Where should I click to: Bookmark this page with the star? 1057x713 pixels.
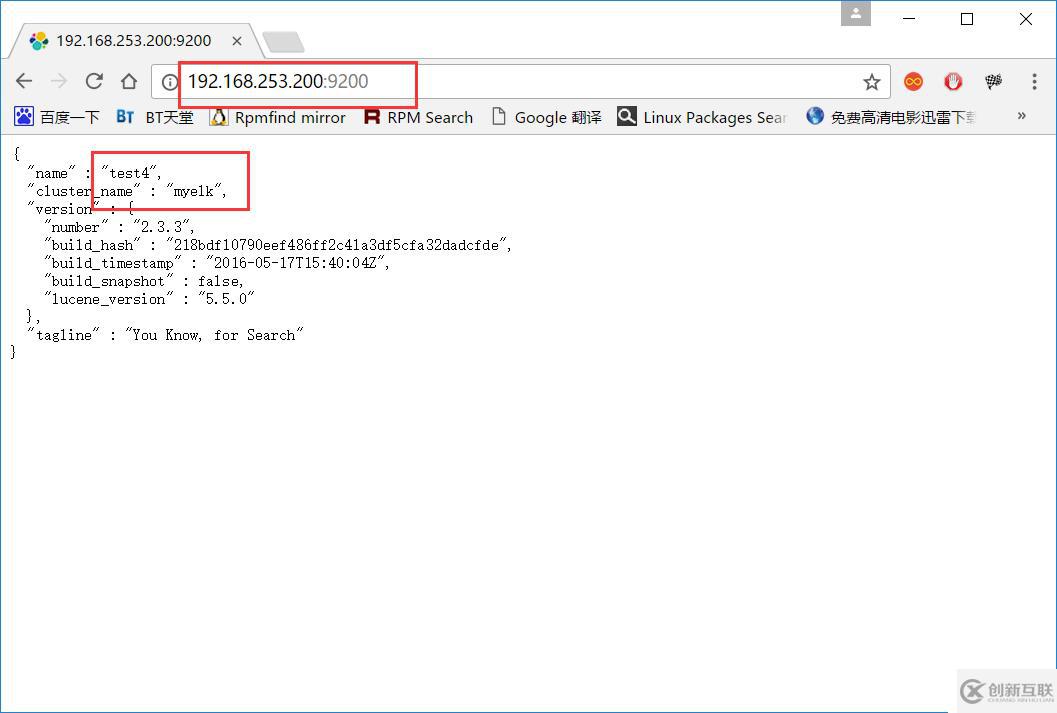point(872,82)
